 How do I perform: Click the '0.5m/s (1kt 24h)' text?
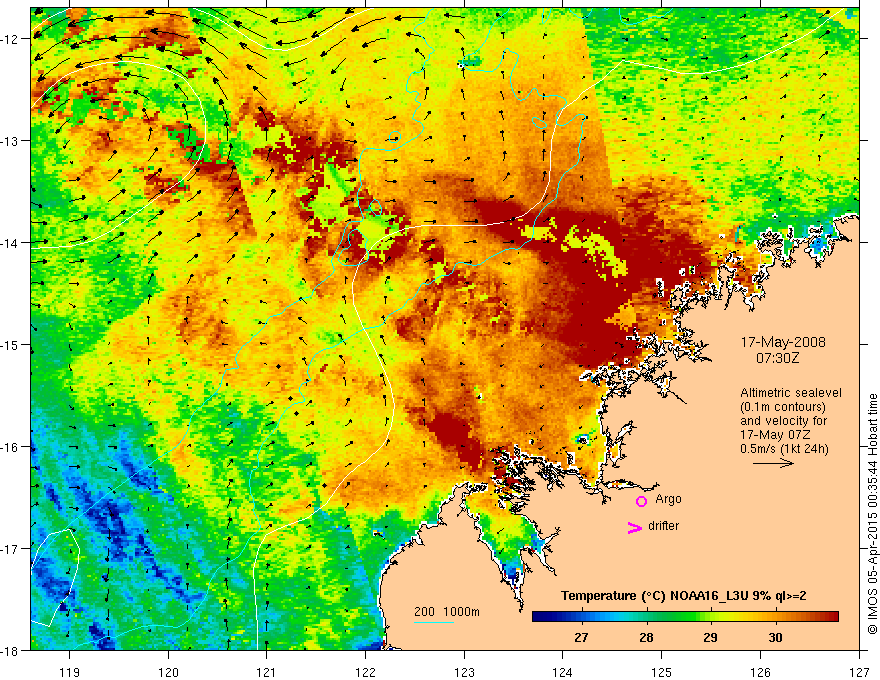784,449
